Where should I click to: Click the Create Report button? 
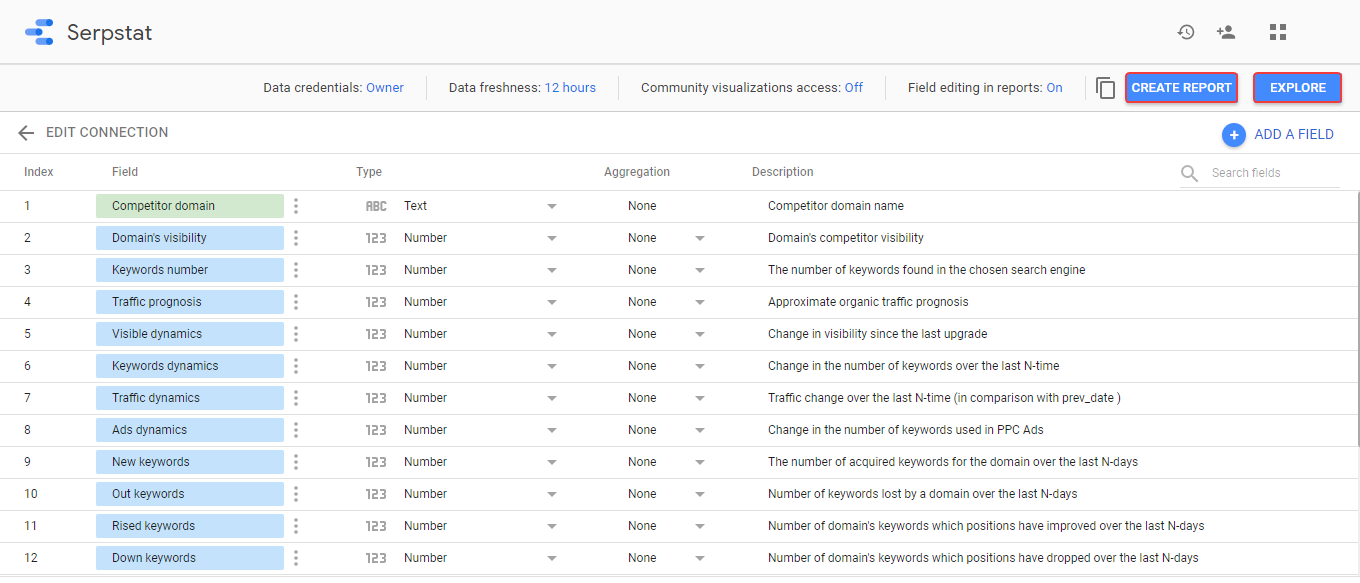(x=1181, y=88)
